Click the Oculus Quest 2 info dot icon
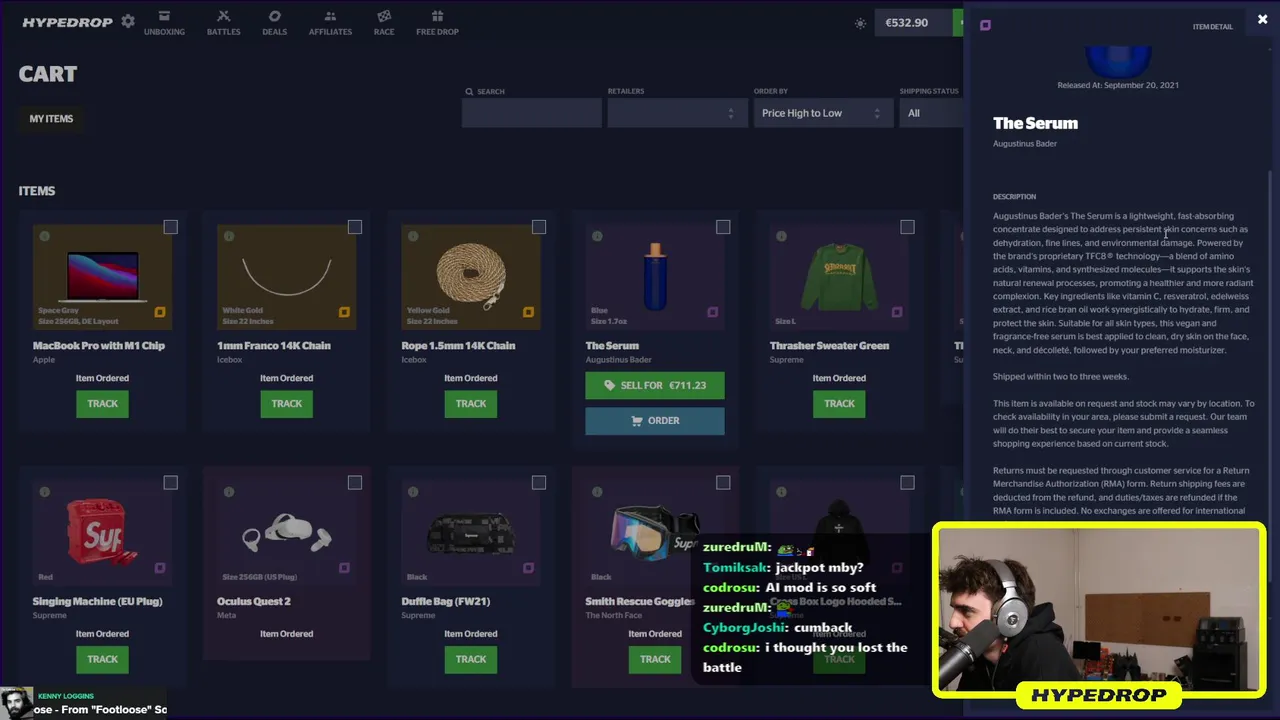Viewport: 1280px width, 720px height. coord(229,492)
